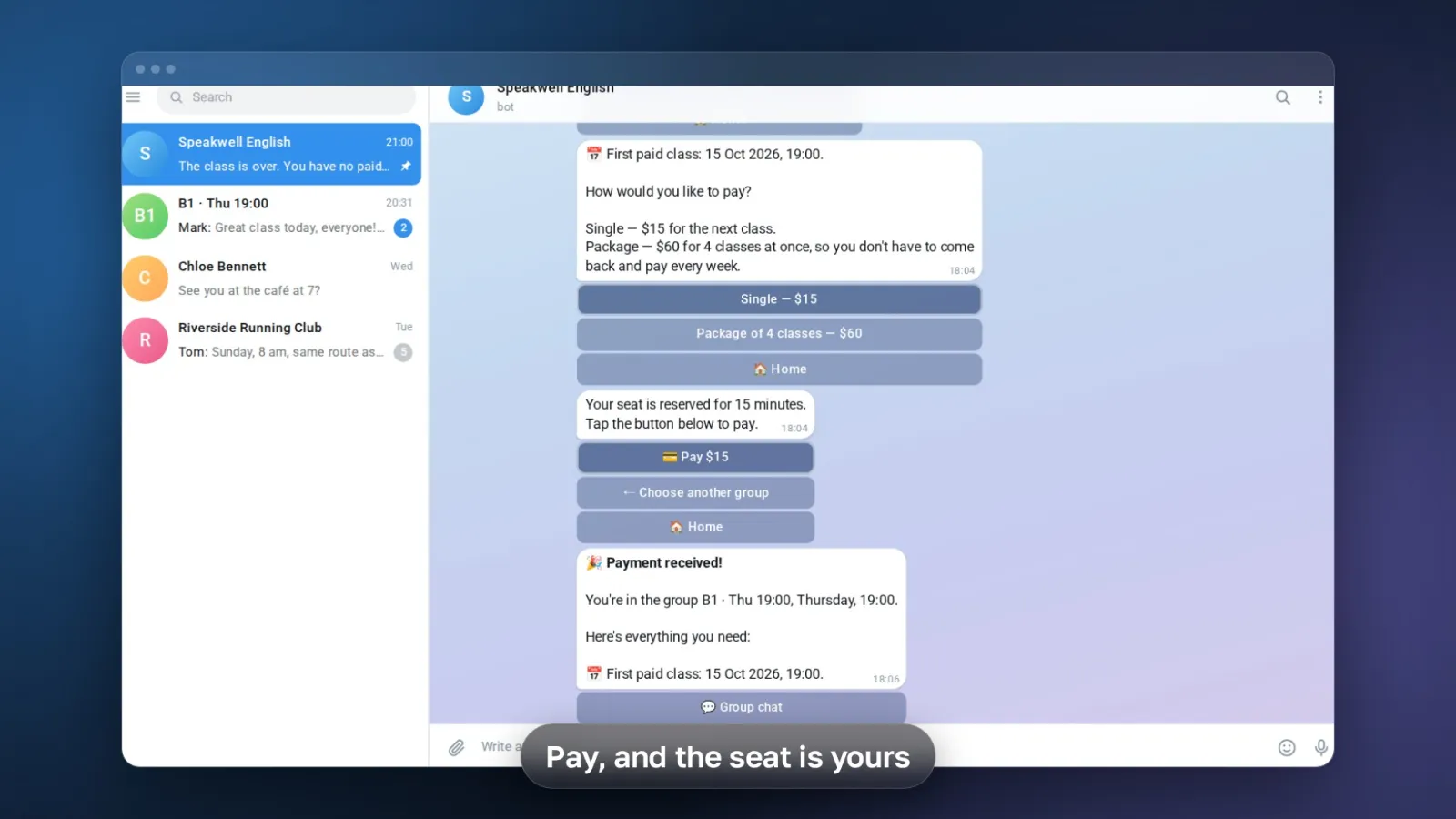The image size is (1456, 819).
Task: Click the Single — $15 button
Action: 779,298
